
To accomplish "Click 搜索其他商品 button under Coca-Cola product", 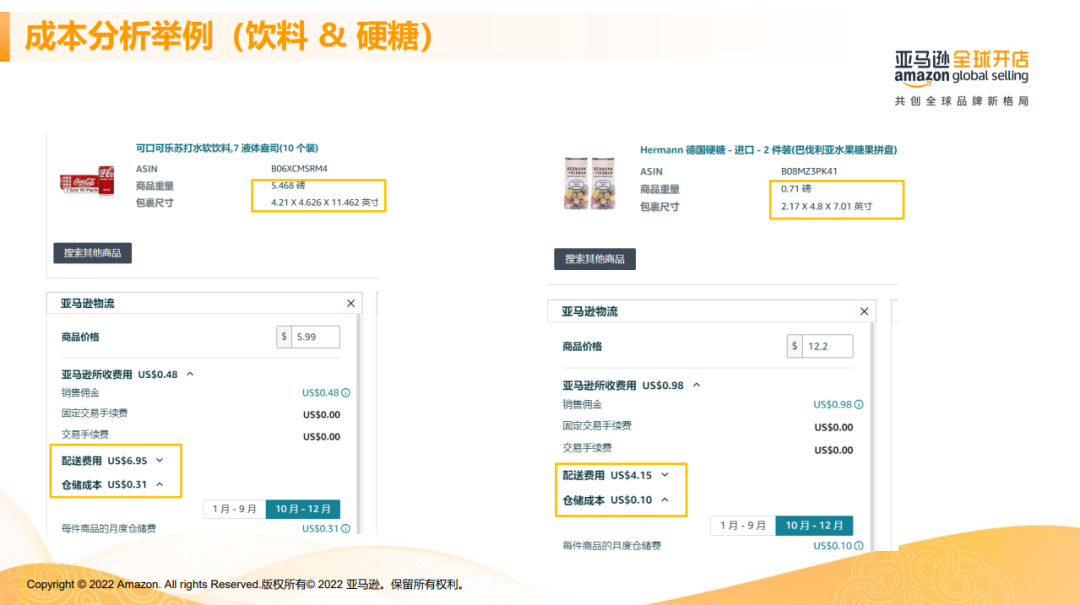I will click(92, 253).
